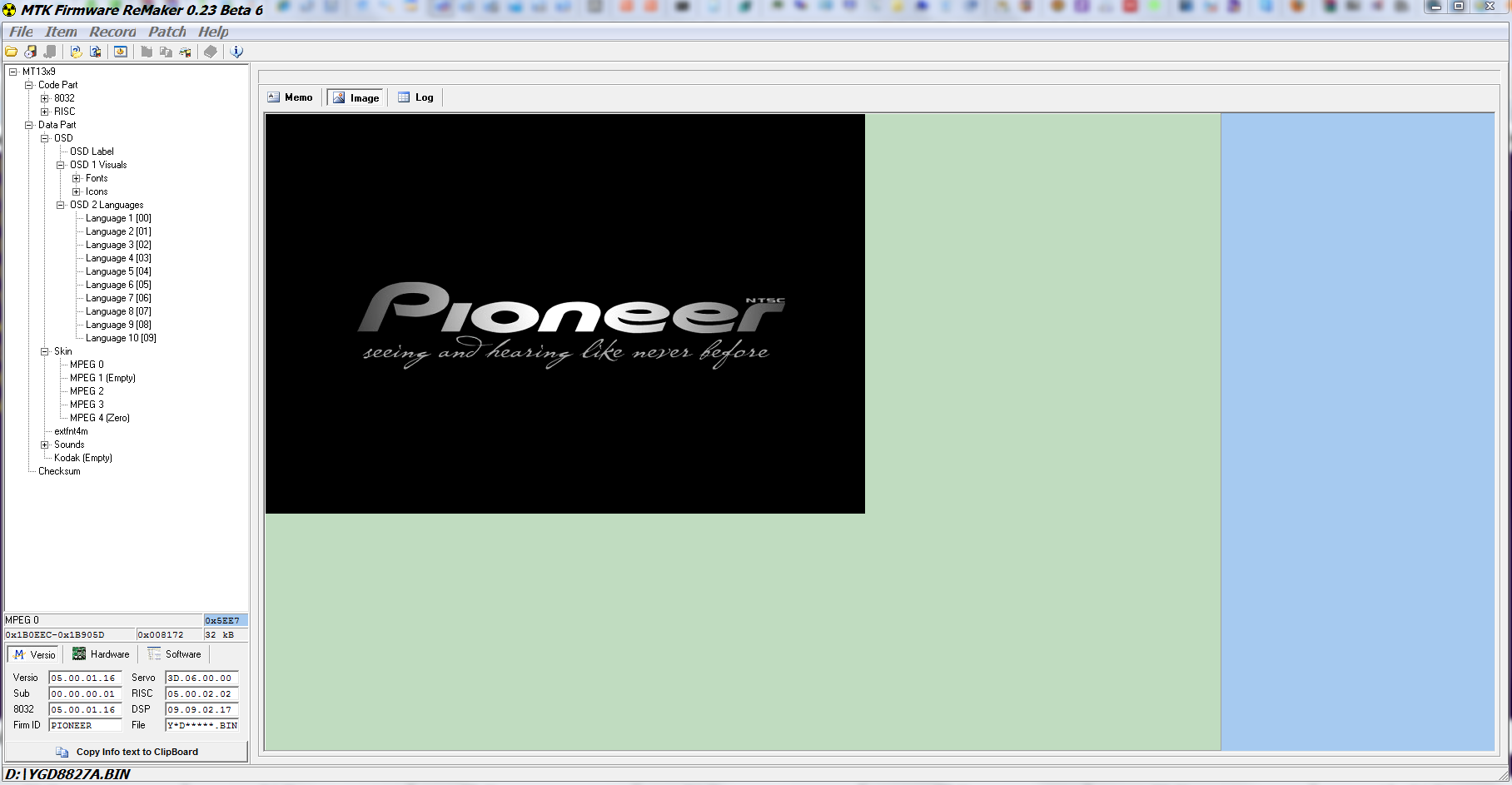Screen dimensions: 1512x785
Task: Open the Record menu
Action: click(x=112, y=32)
